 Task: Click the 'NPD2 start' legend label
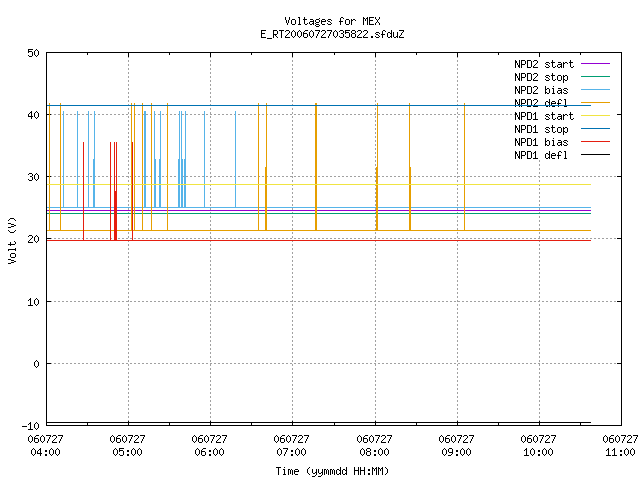tap(544, 64)
